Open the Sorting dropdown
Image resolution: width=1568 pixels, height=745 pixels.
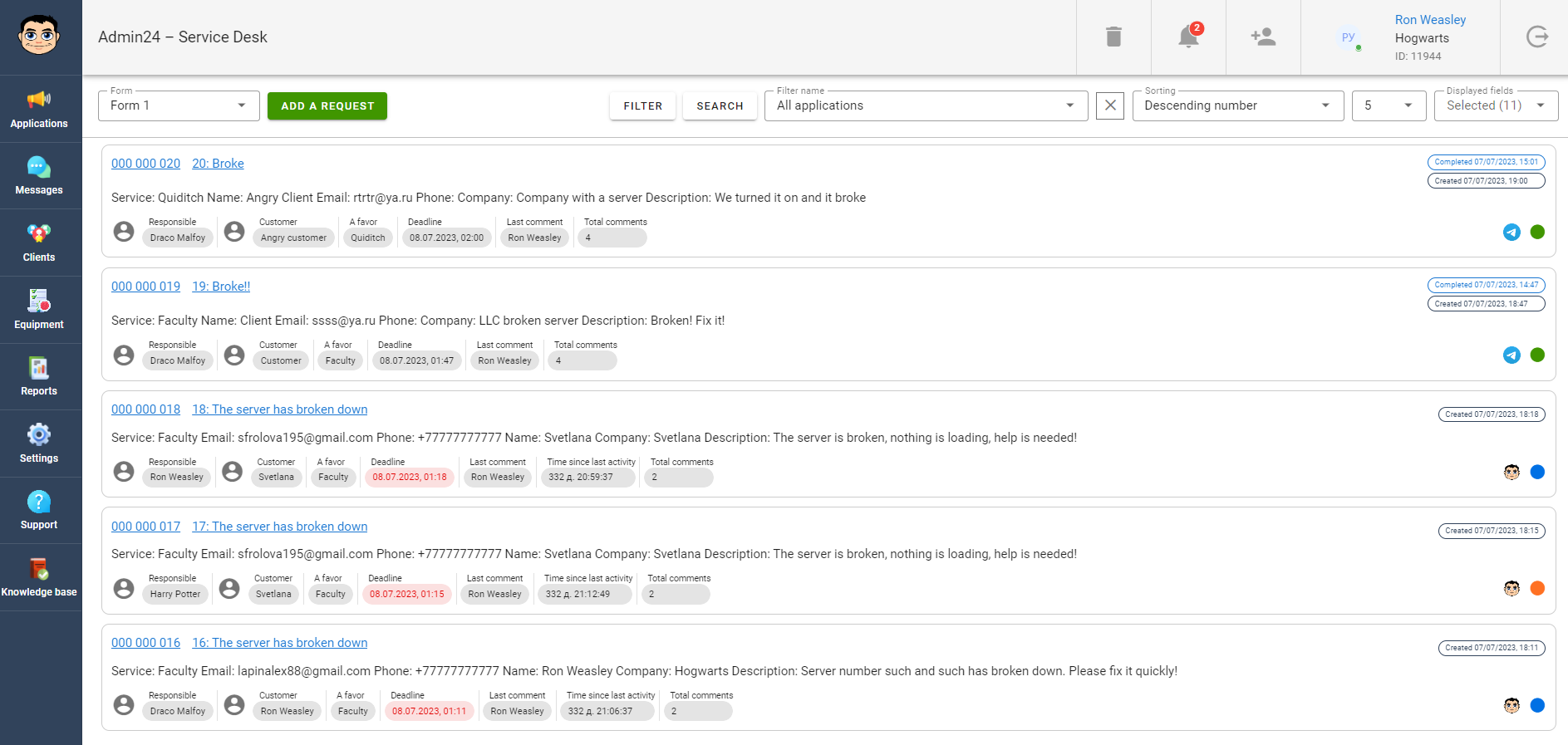[x=1238, y=105]
